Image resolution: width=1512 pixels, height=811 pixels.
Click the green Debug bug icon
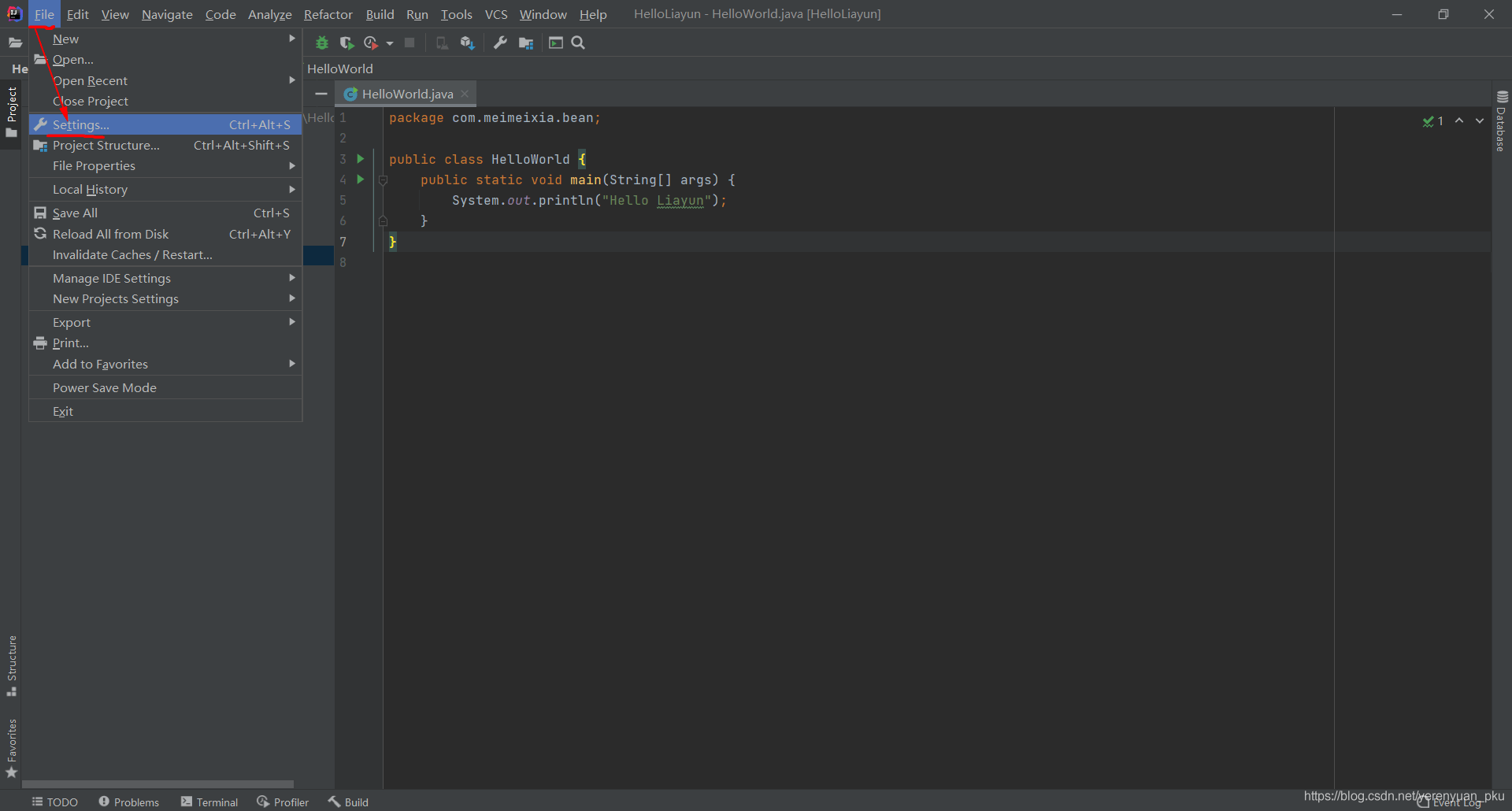pos(322,43)
